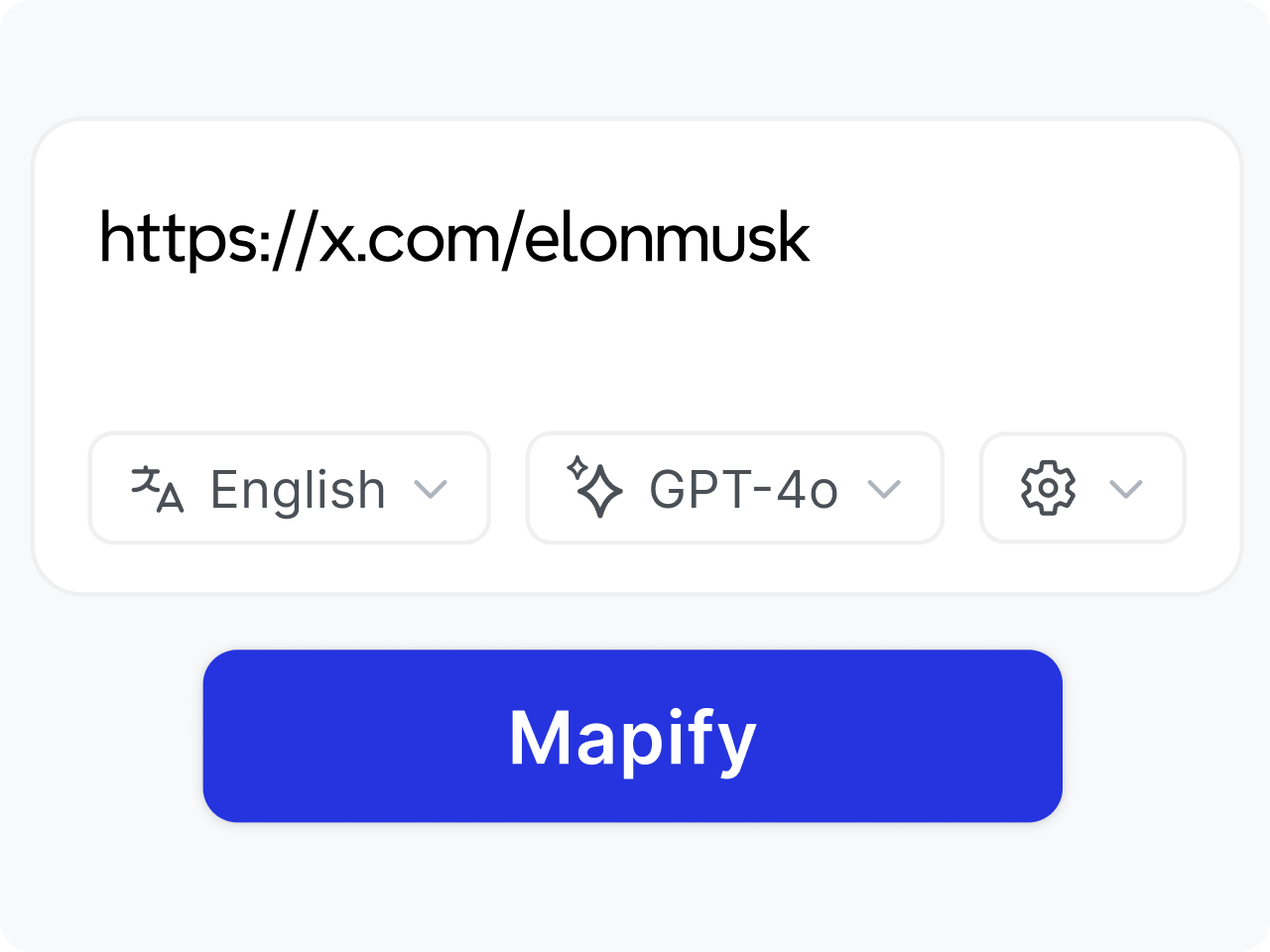Click the word elonmusk in the URL
Image resolution: width=1270 pixels, height=952 pixels.
point(667,239)
